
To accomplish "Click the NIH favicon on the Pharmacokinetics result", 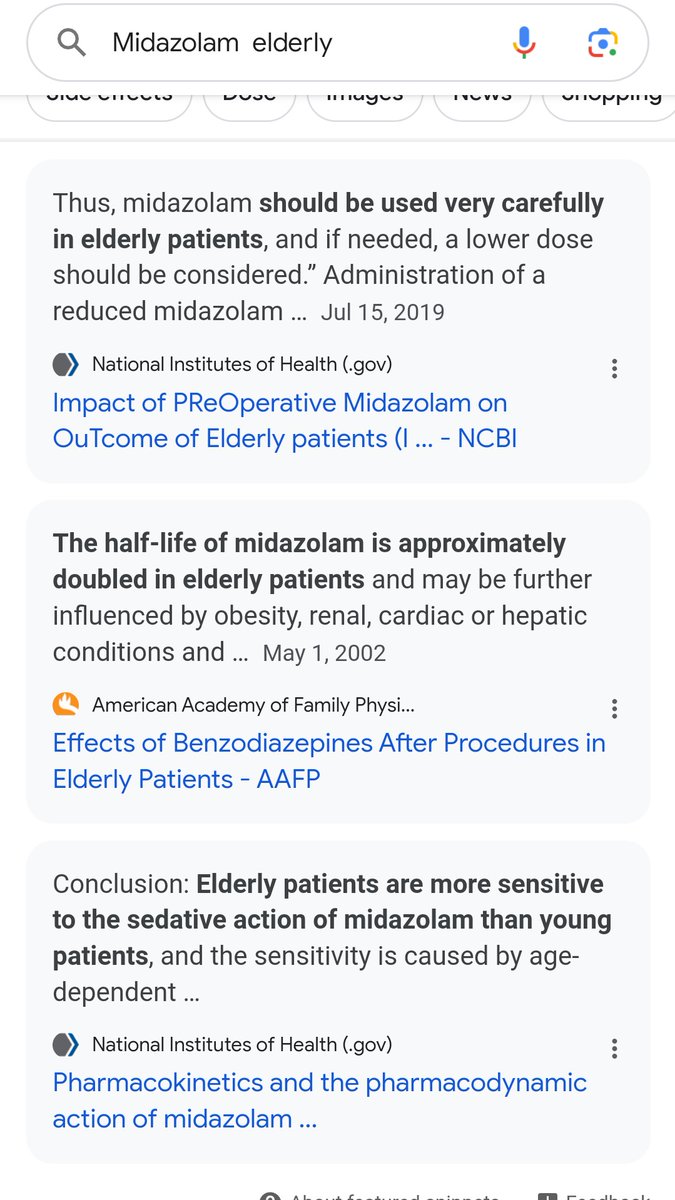I will [x=66, y=1045].
